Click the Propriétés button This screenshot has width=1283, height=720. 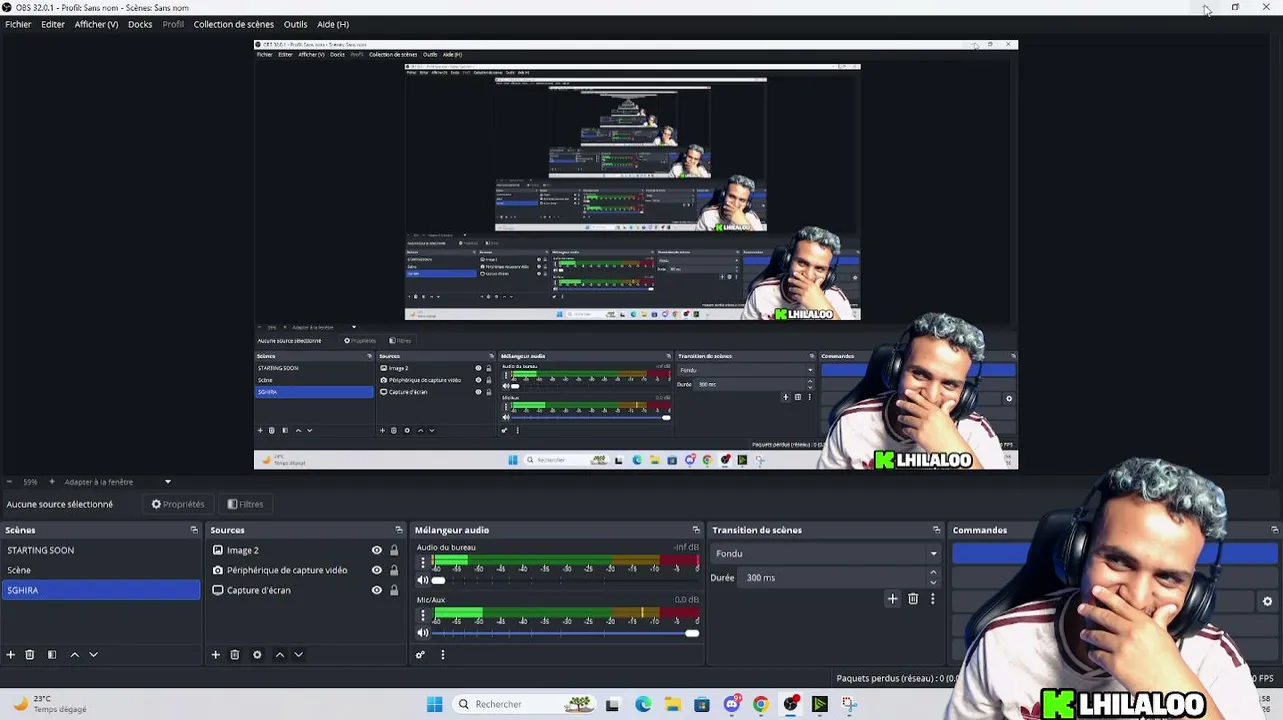(x=178, y=504)
